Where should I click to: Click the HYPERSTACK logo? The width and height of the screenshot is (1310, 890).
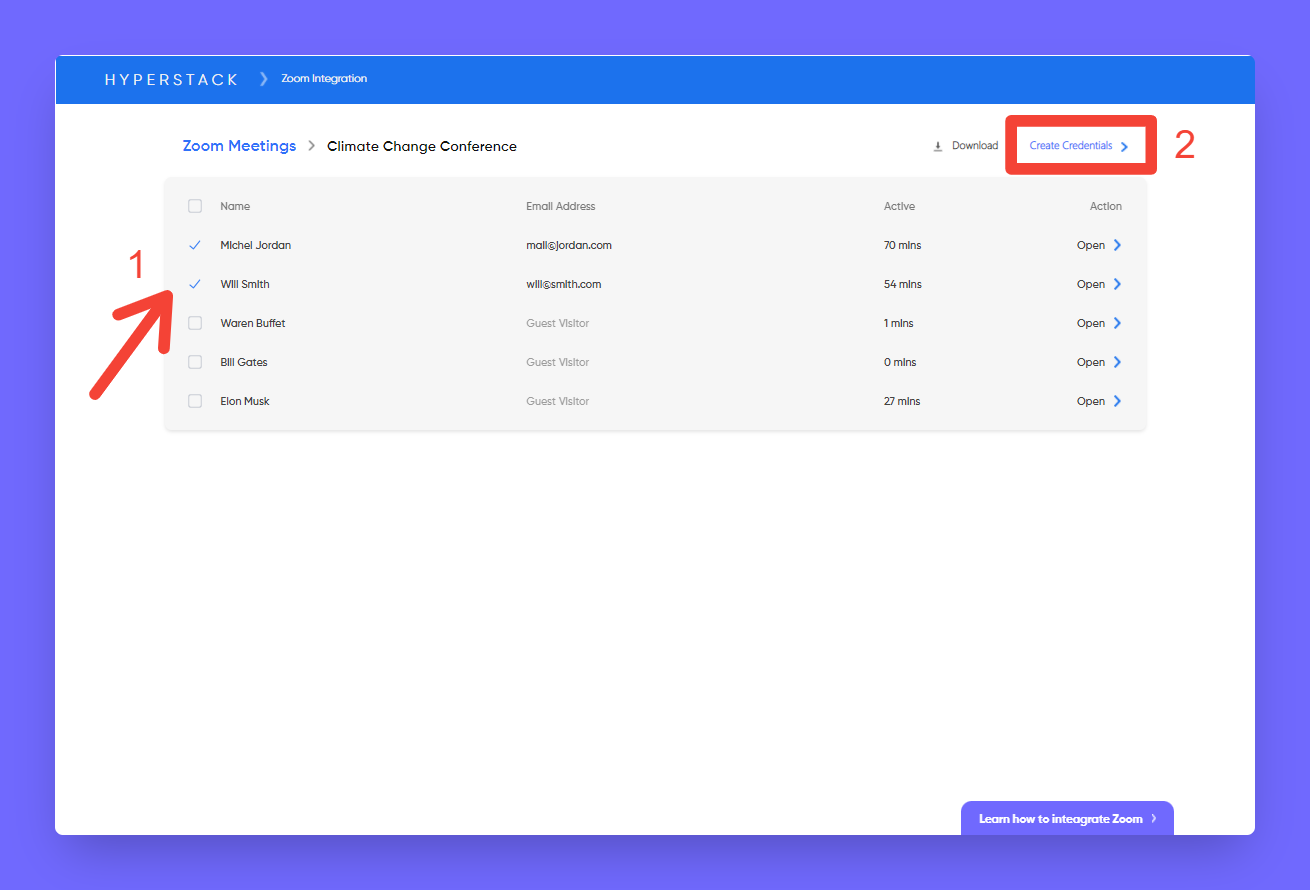click(x=171, y=79)
